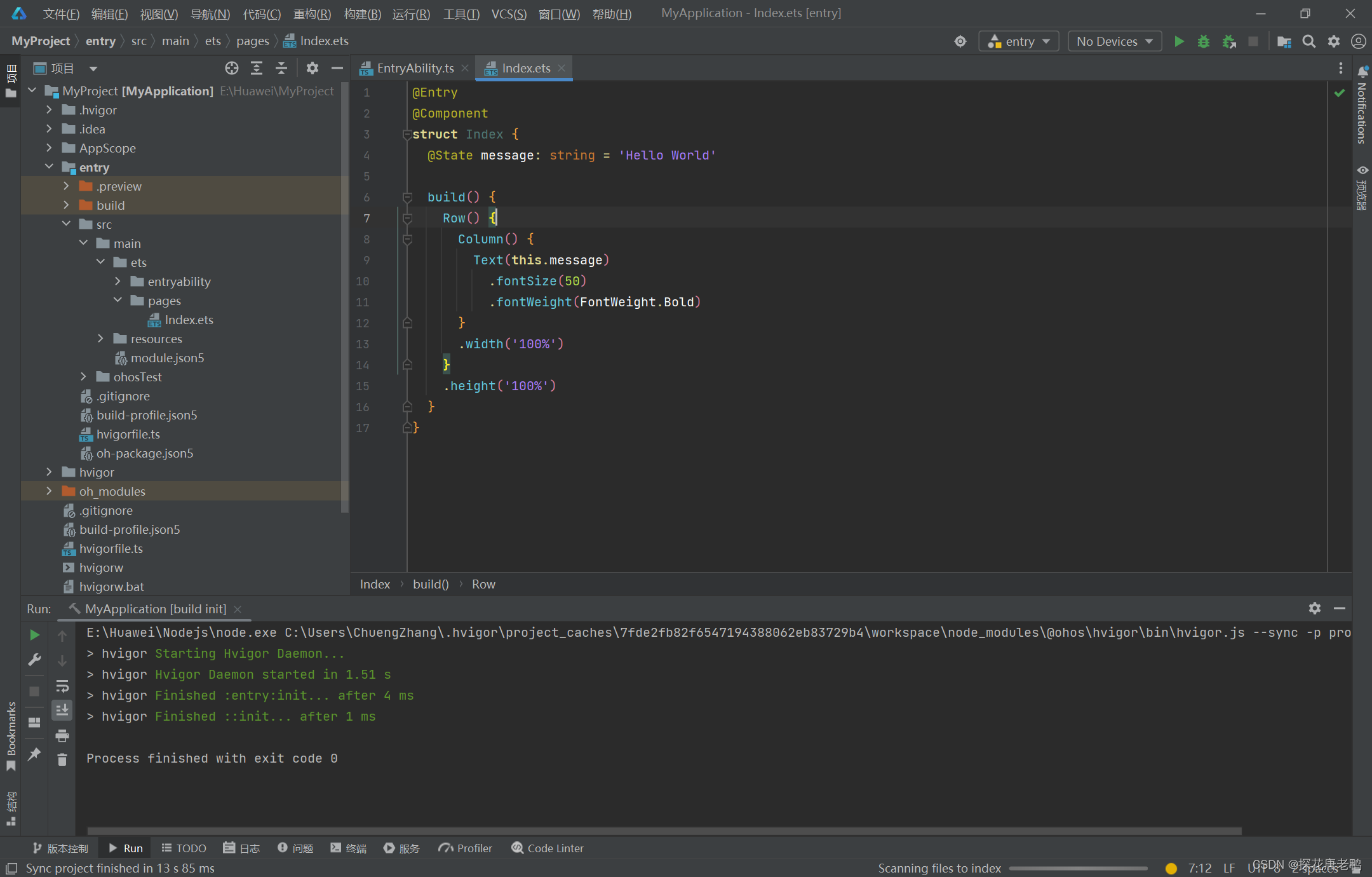
Task: Toggle soft-wrap in Run console
Action: pyautogui.click(x=62, y=686)
